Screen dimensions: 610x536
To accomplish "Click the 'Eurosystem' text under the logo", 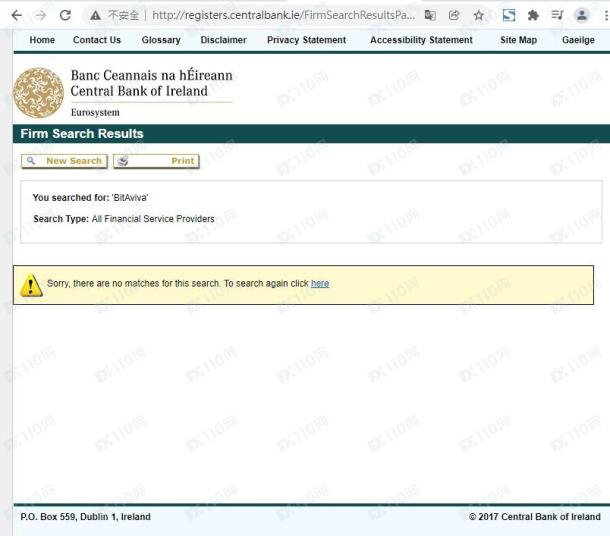I will tap(95, 112).
